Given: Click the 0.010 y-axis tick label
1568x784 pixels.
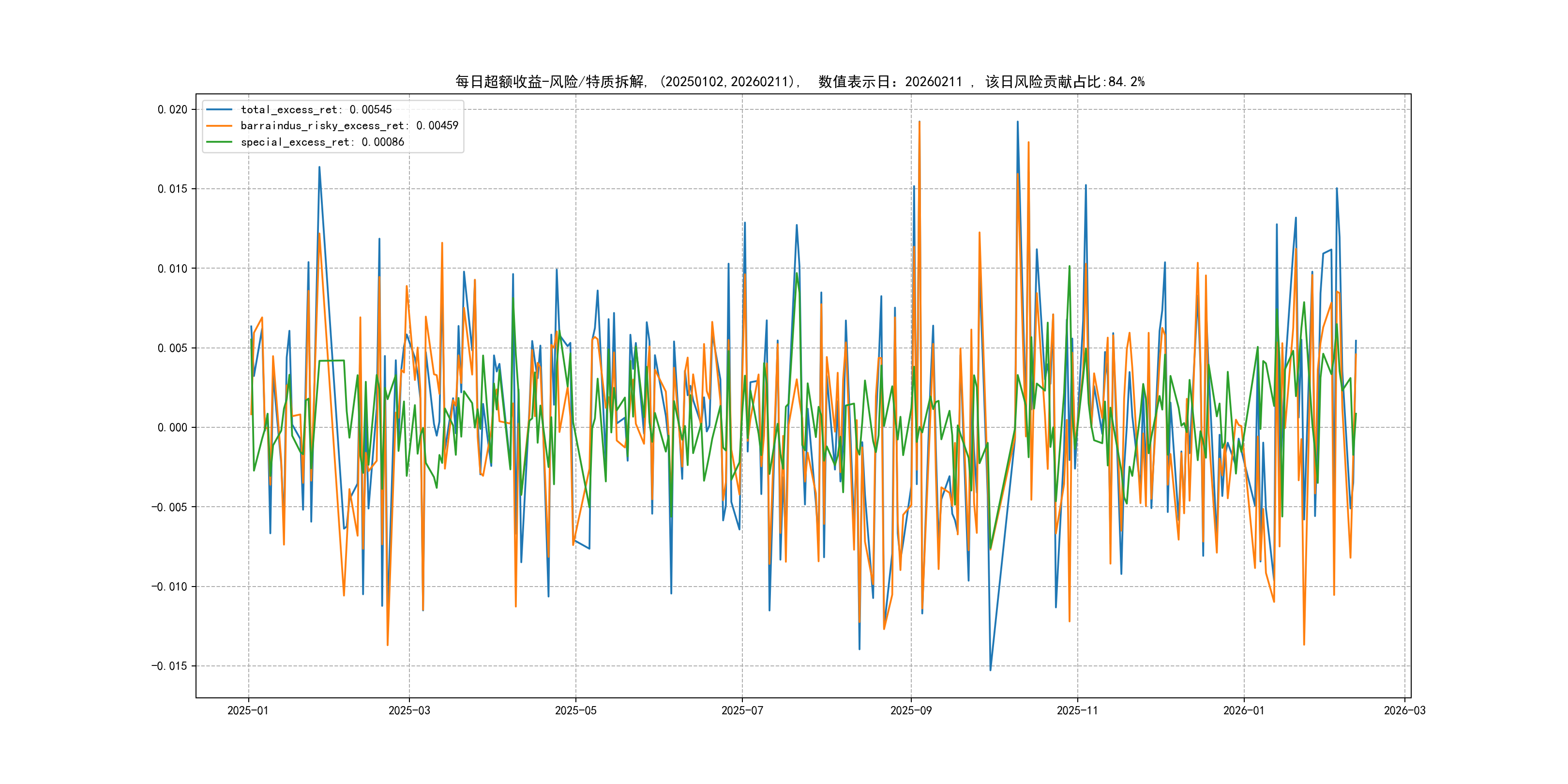Looking at the screenshot, I should coord(172,269).
